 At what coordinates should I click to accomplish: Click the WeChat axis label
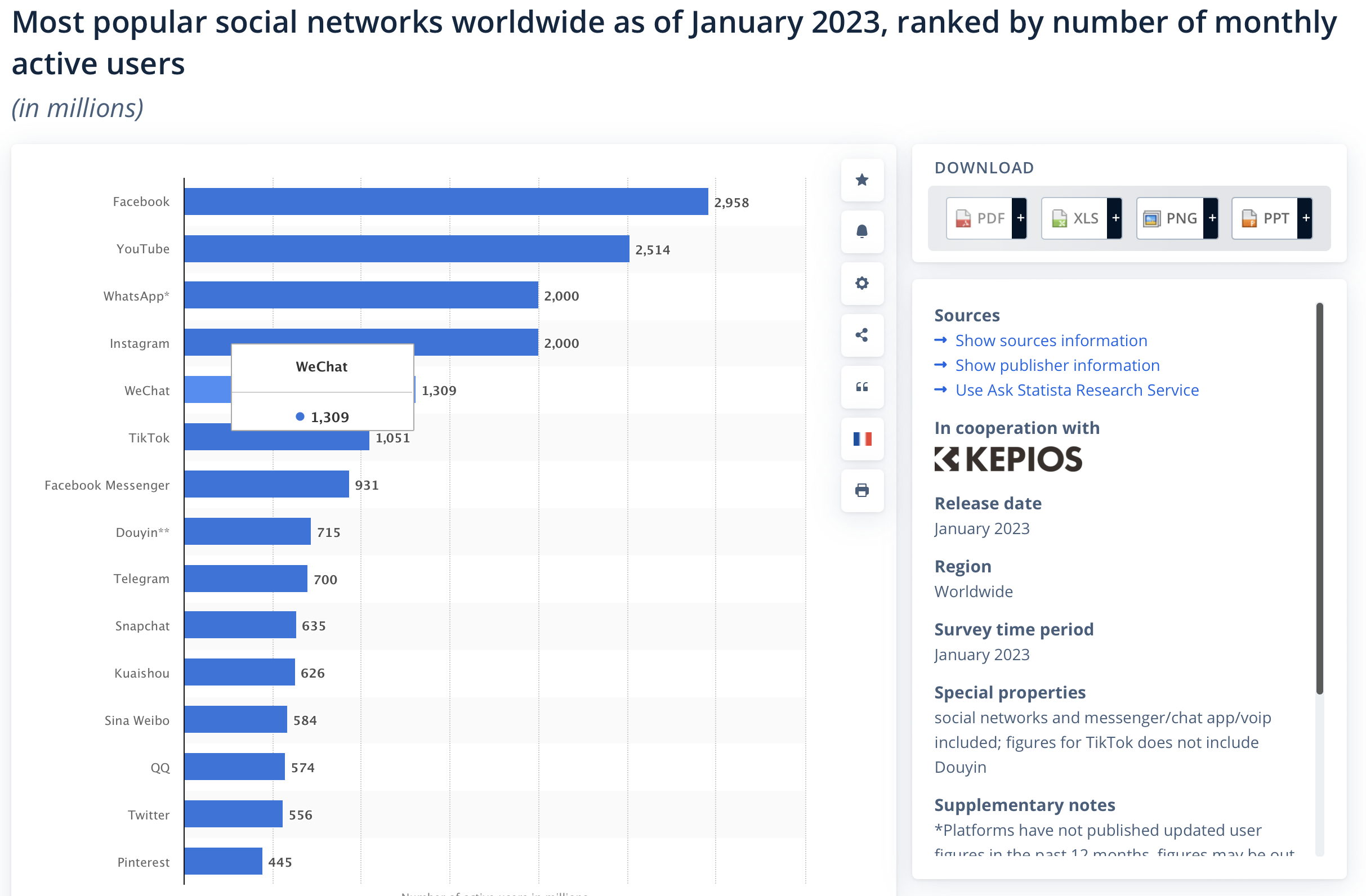(147, 391)
